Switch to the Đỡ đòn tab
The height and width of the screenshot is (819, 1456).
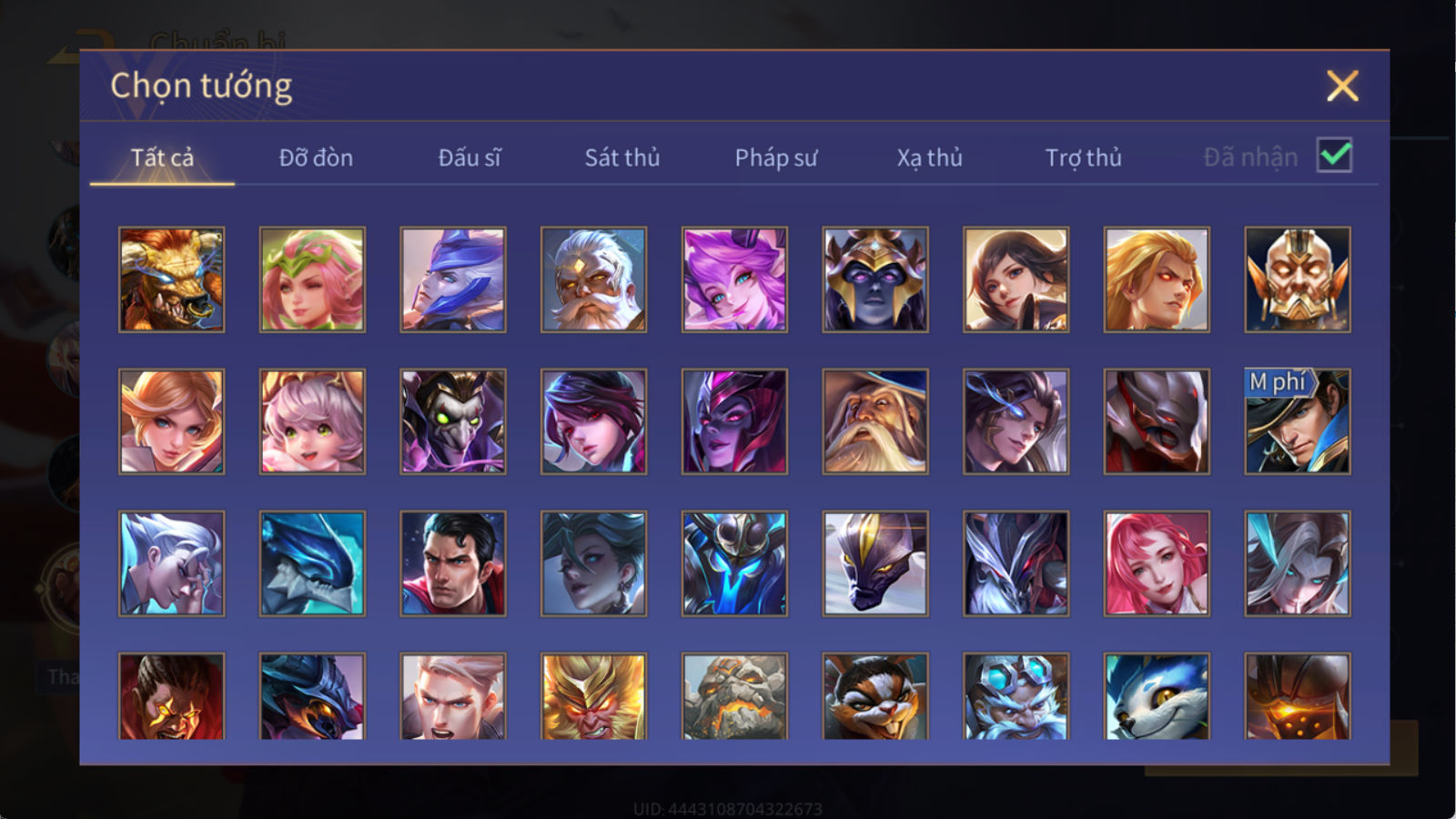tap(316, 157)
